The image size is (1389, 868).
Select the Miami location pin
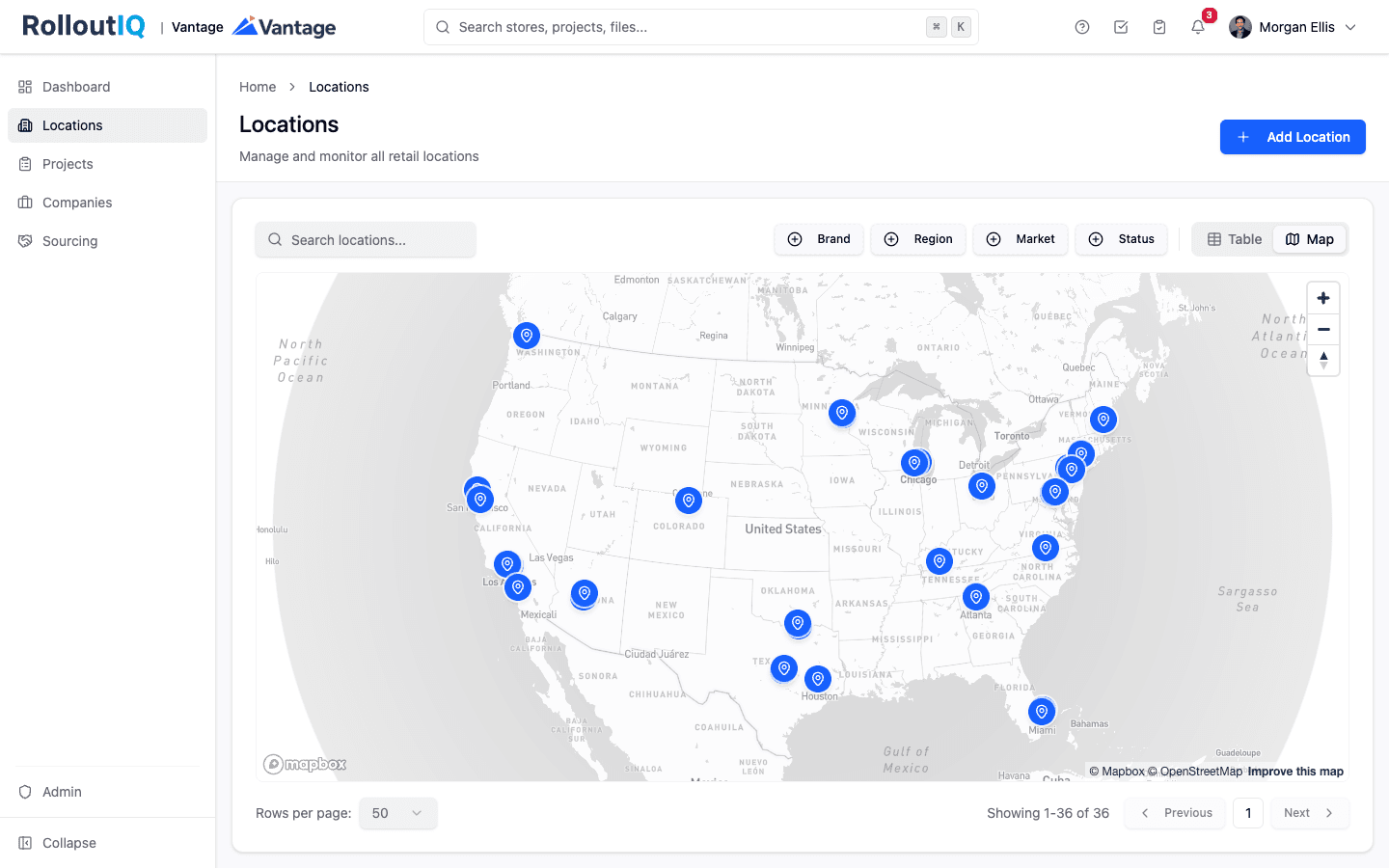point(1042,712)
